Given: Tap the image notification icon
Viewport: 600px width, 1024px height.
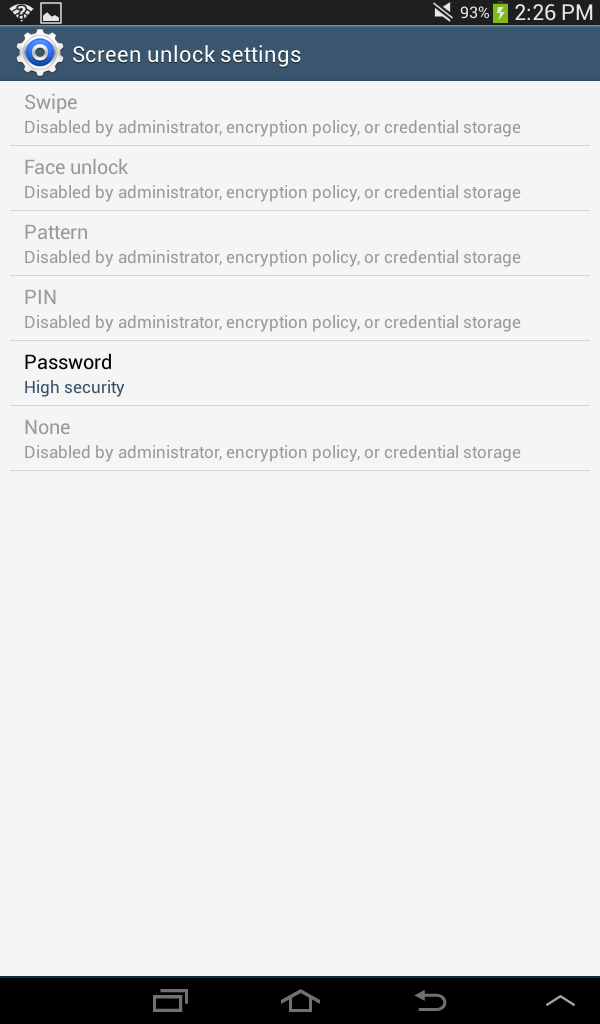Looking at the screenshot, I should pos(50,13).
